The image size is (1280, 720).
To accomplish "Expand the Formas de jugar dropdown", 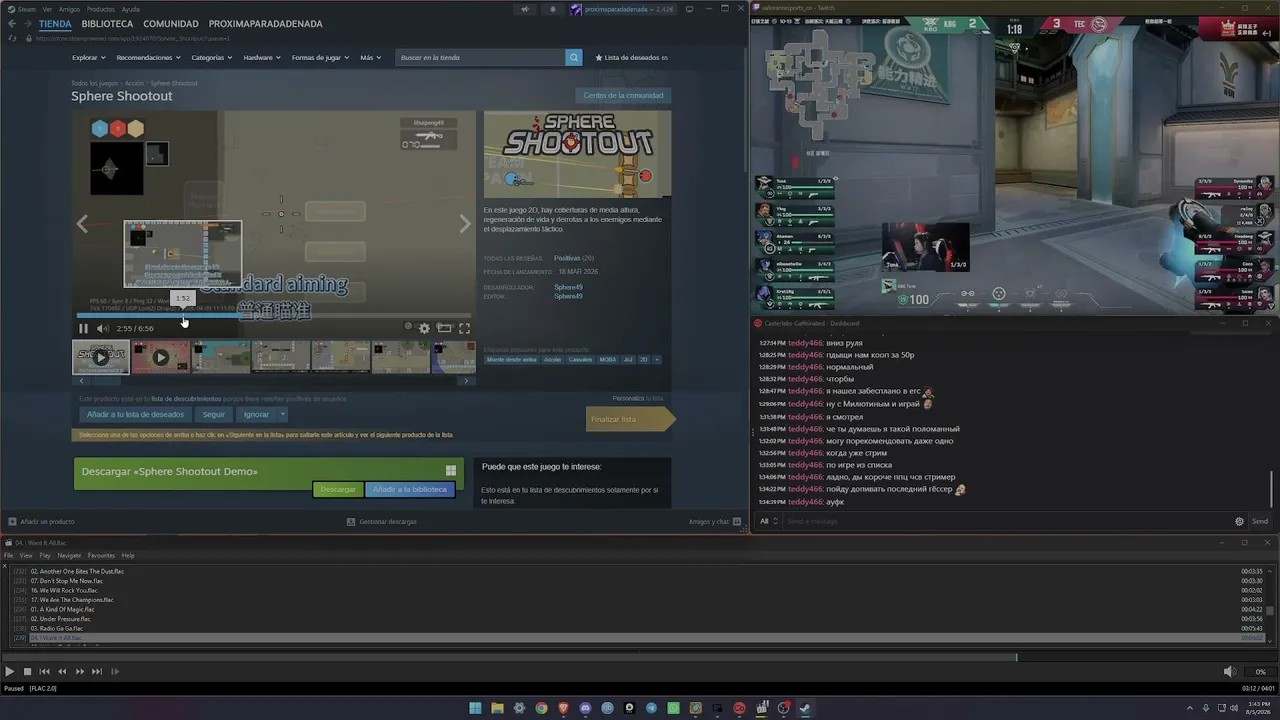I will pyautogui.click(x=320, y=57).
